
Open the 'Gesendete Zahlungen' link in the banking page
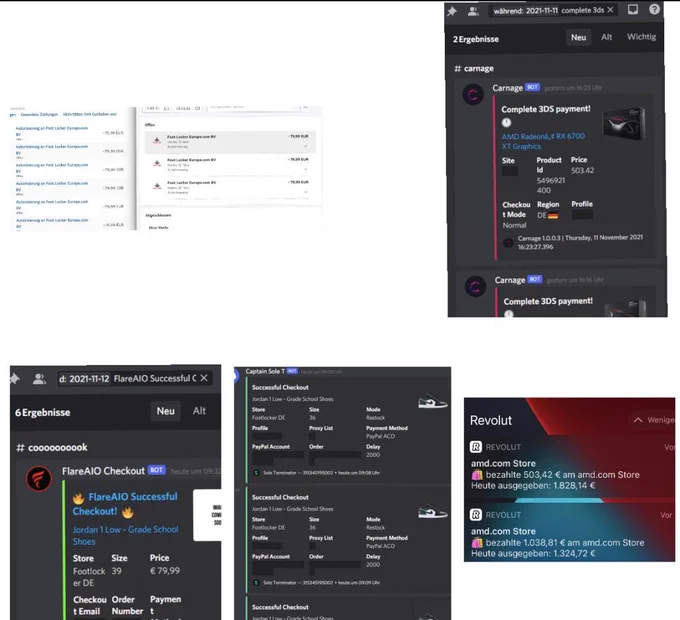[x=39, y=114]
